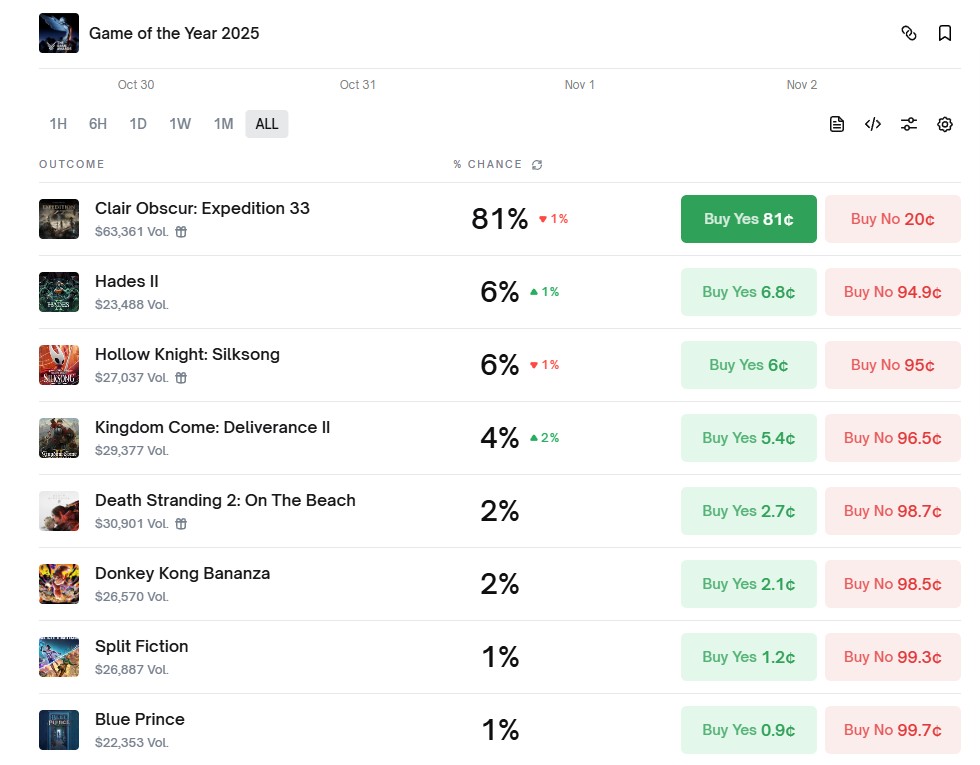Screen dimensions: 980x765
Task: Click gift icon beside Hollow Knight volume
Action: [x=181, y=378]
